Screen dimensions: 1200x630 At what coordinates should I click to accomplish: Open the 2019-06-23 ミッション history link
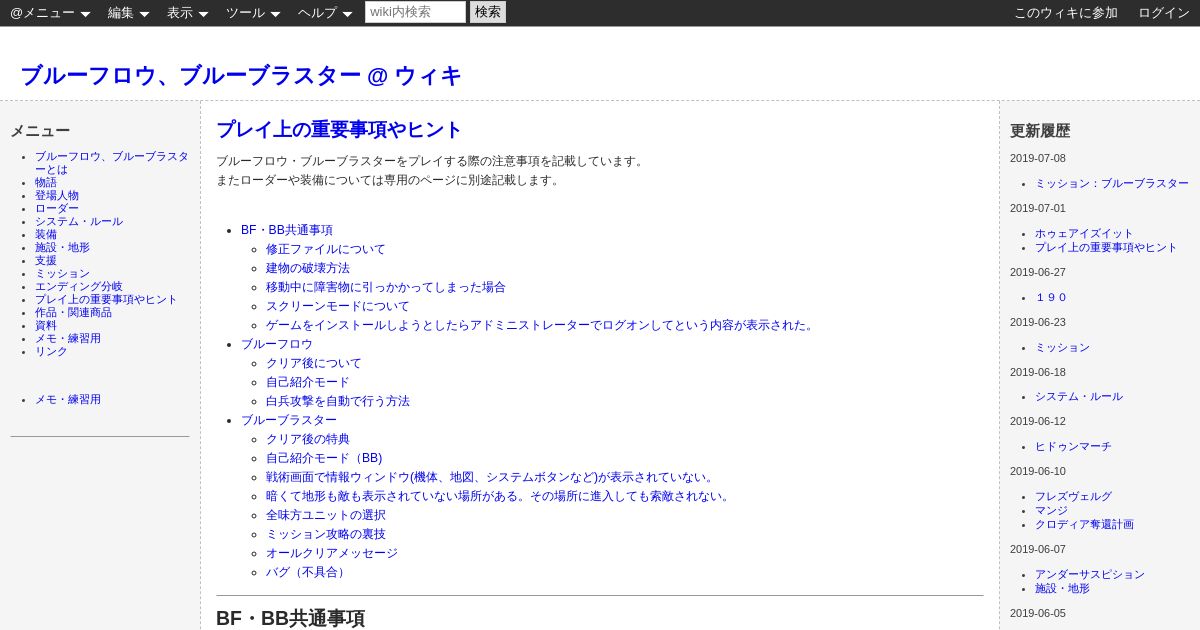pos(1062,348)
